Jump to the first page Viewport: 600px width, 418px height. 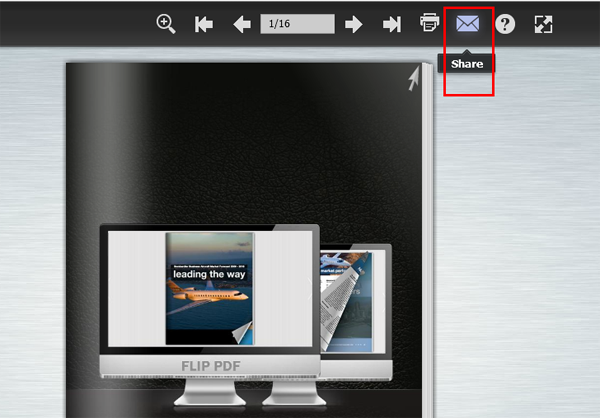coord(204,24)
